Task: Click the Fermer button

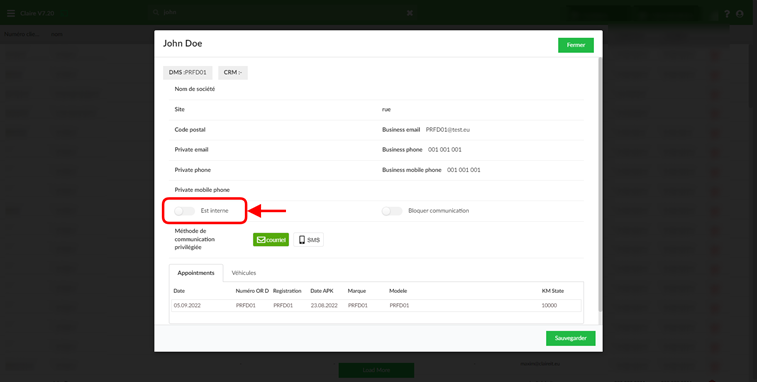Action: click(576, 45)
